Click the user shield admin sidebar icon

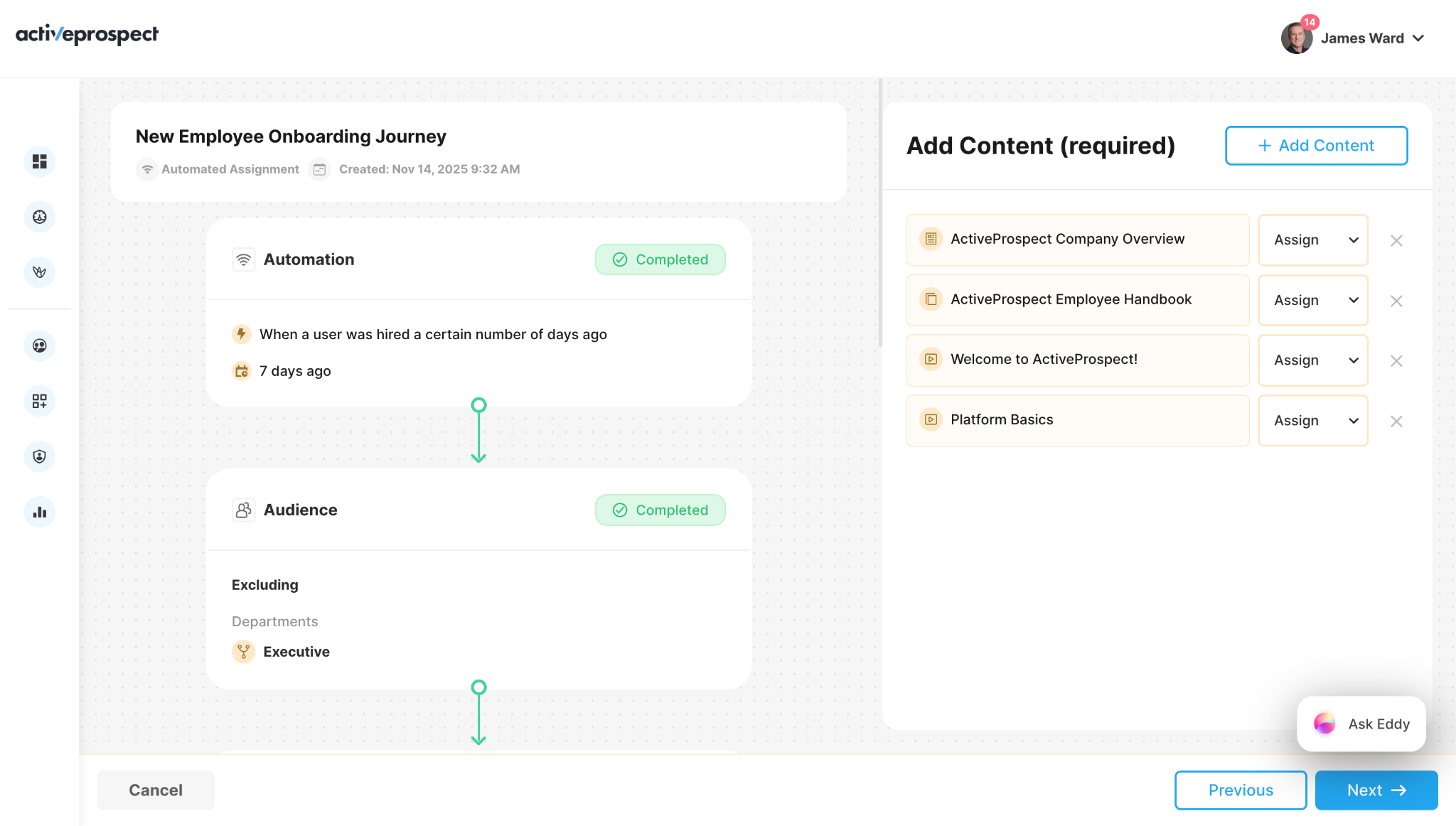click(x=39, y=456)
